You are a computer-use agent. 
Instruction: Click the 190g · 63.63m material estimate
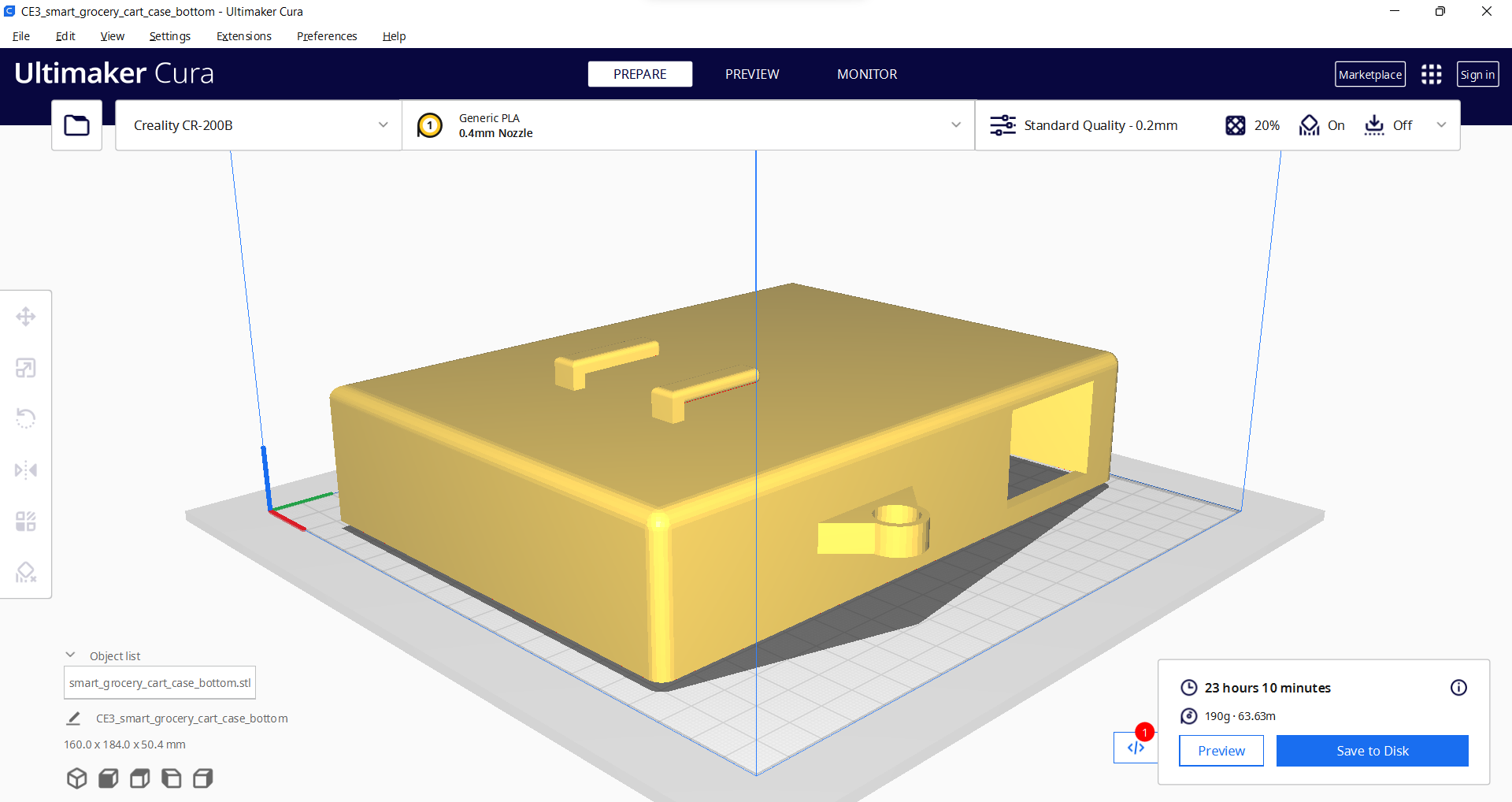tap(1240, 716)
